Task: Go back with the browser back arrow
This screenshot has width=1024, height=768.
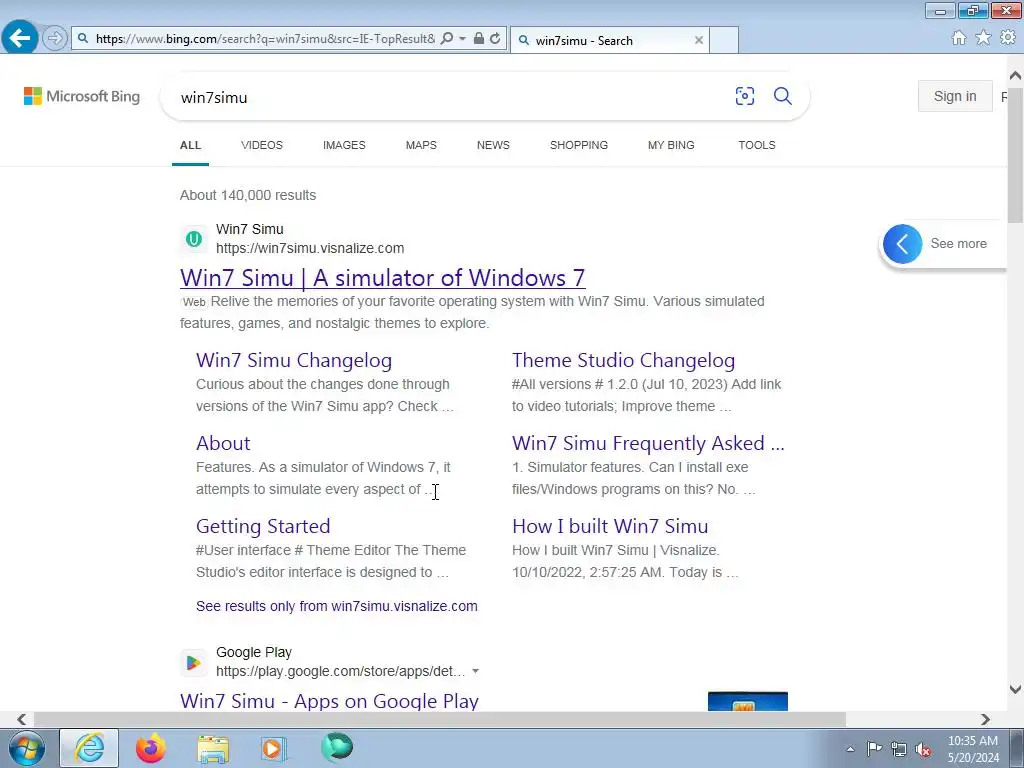Action: coord(20,38)
